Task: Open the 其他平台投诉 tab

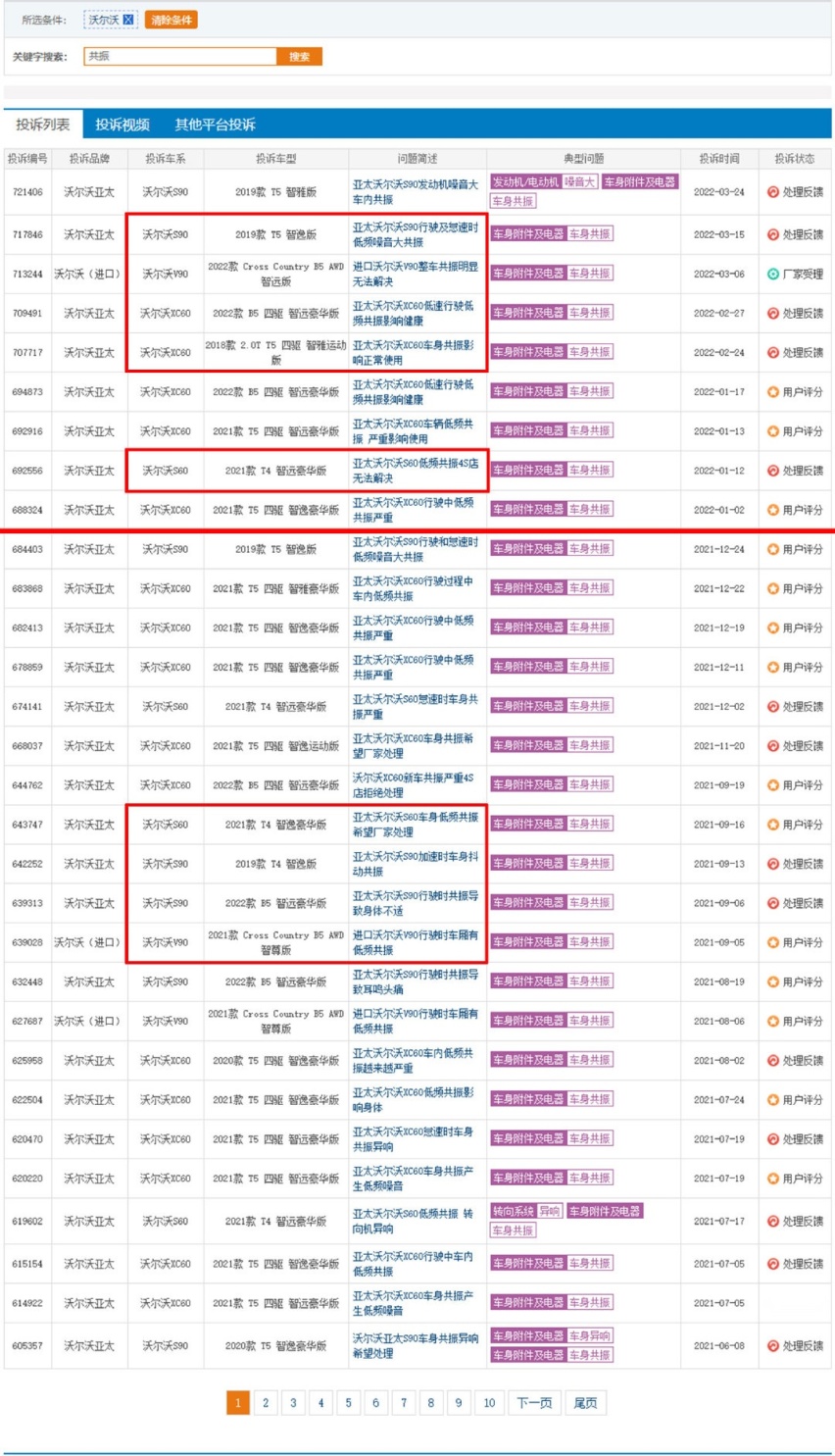Action: click(215, 125)
